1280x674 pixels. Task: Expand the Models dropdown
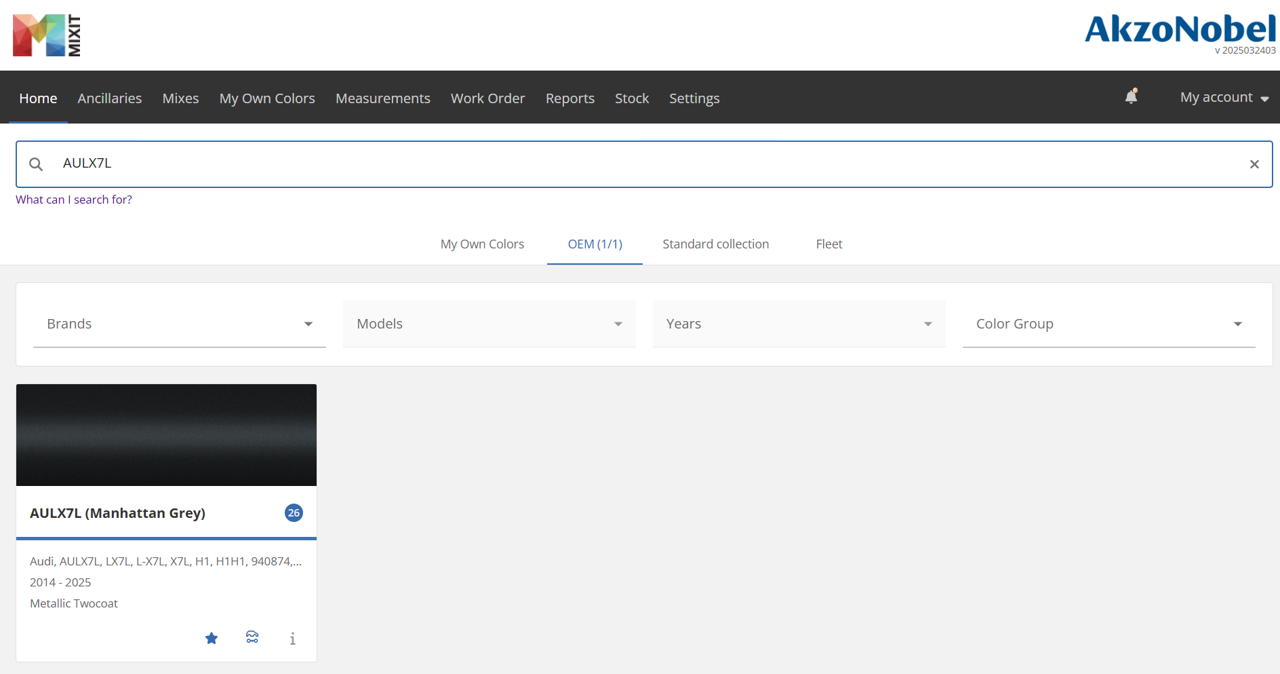click(489, 324)
